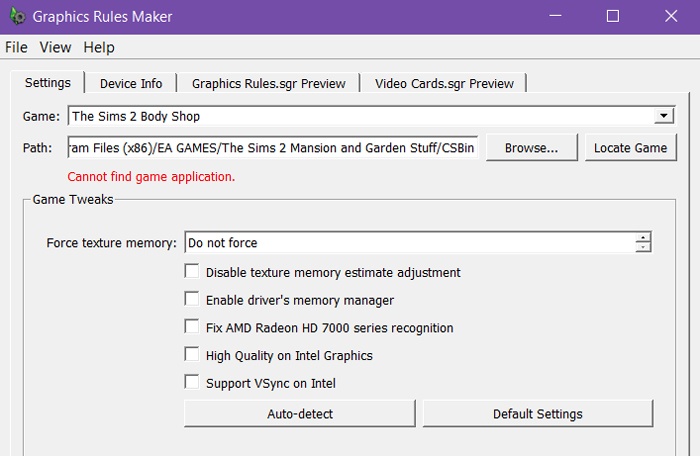Open the Help menu
Image resolution: width=700 pixels, height=456 pixels.
(x=99, y=47)
